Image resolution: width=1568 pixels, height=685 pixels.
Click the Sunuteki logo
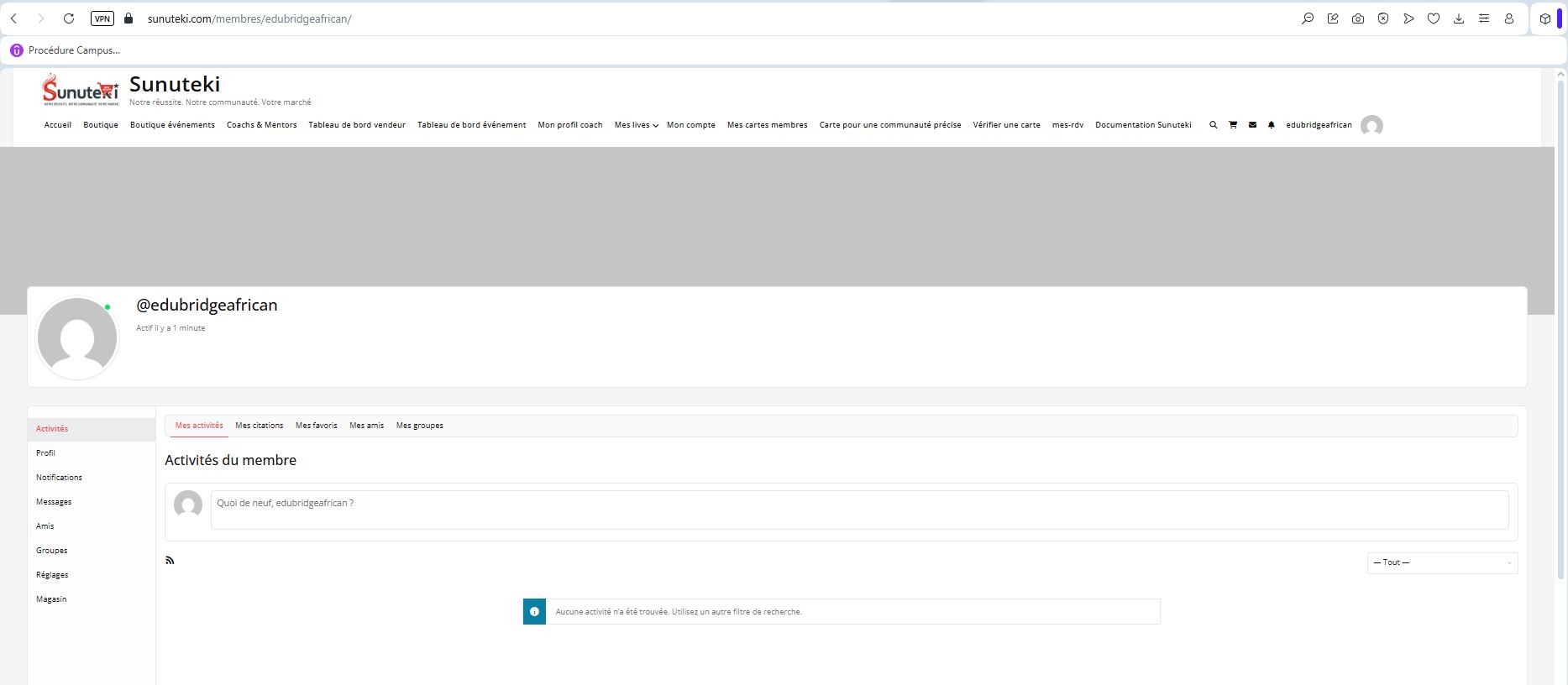click(81, 91)
